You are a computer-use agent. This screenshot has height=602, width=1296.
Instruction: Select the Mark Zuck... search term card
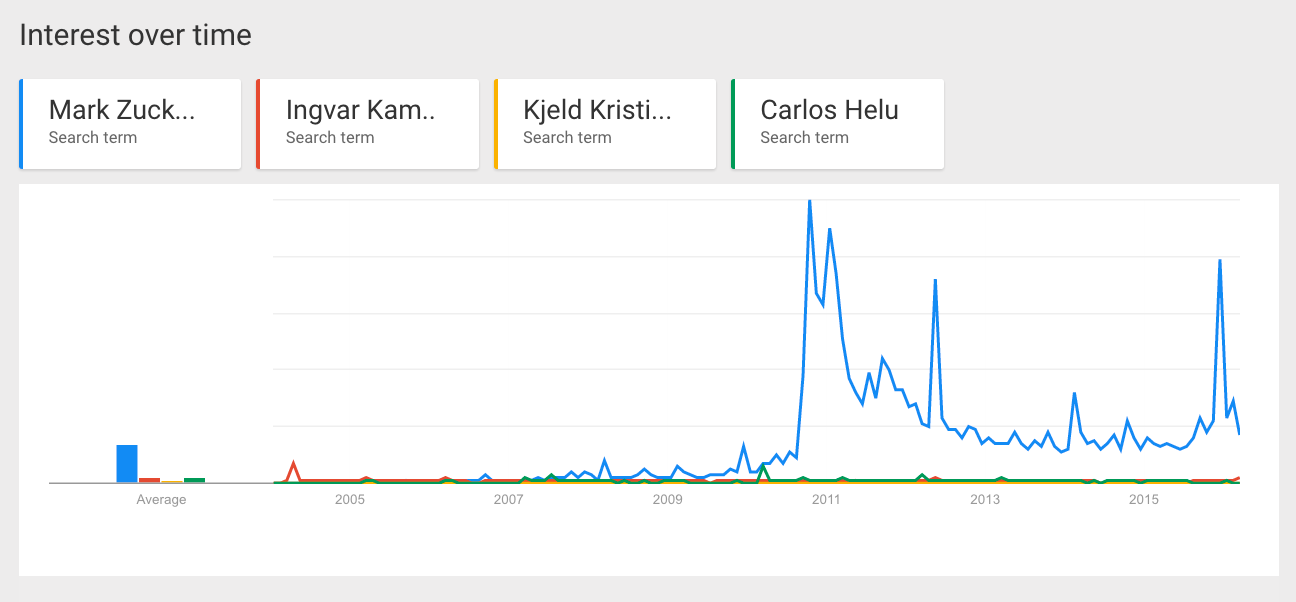click(130, 124)
